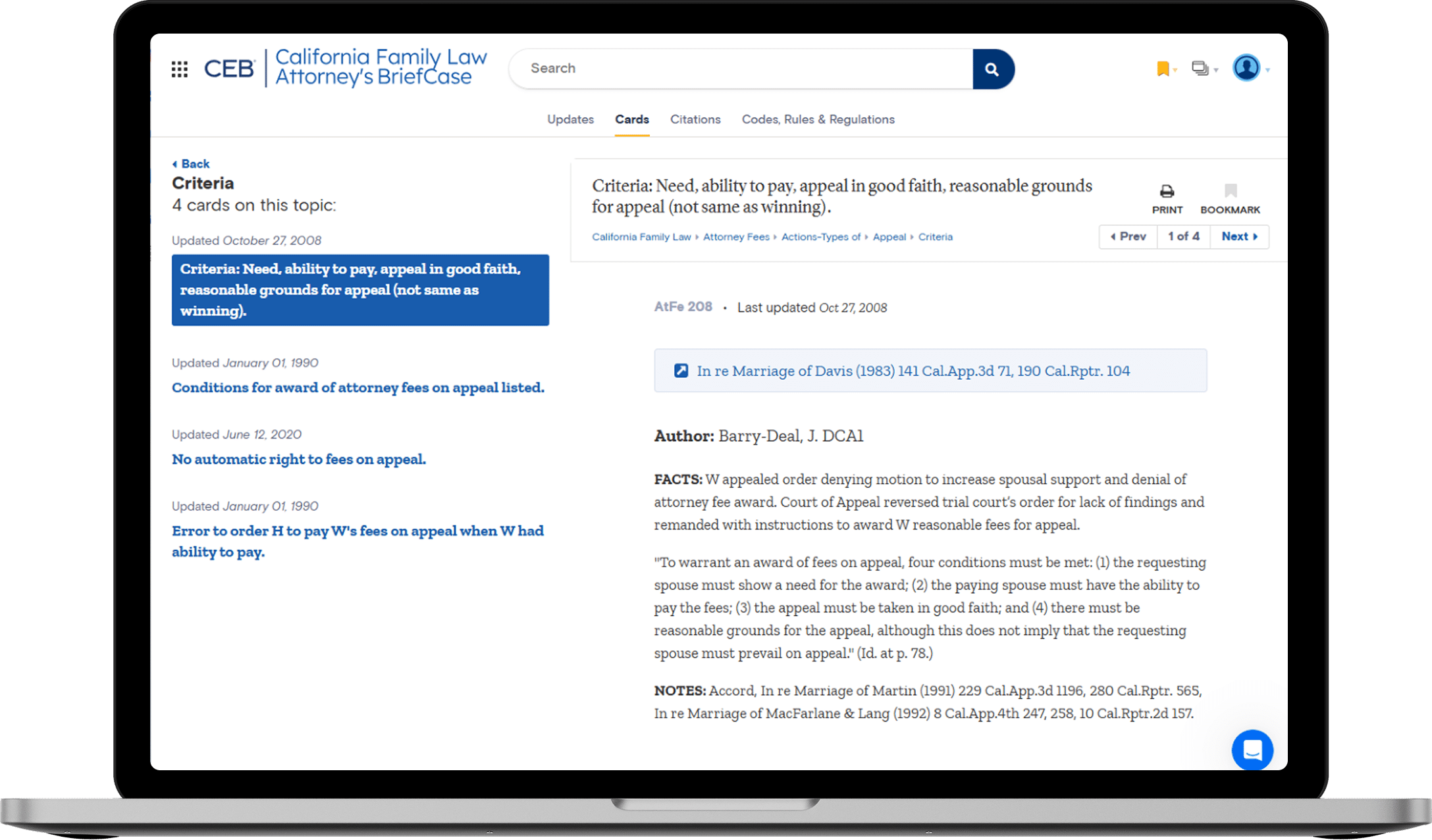The width and height of the screenshot is (1432, 840).
Task: Open the chat support bubble icon
Action: (x=1252, y=749)
